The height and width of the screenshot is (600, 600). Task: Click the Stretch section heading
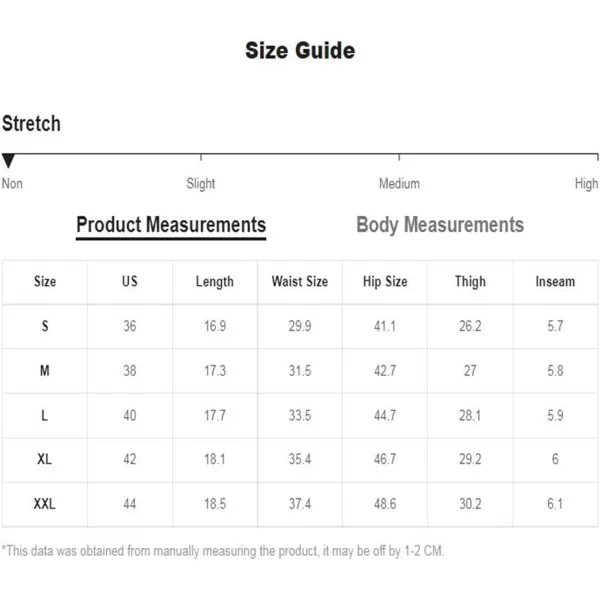(31, 124)
